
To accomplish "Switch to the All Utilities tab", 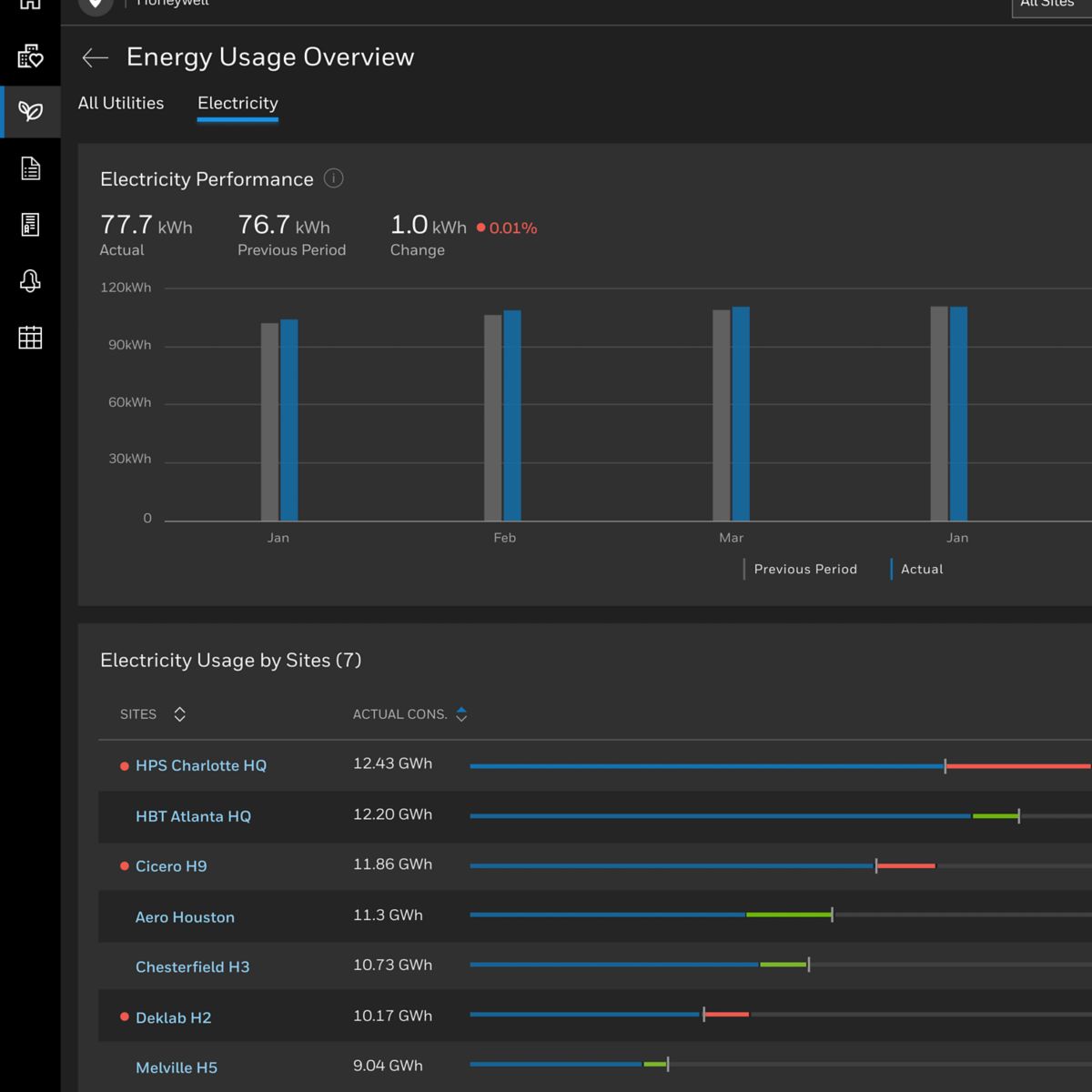I will pos(121,104).
